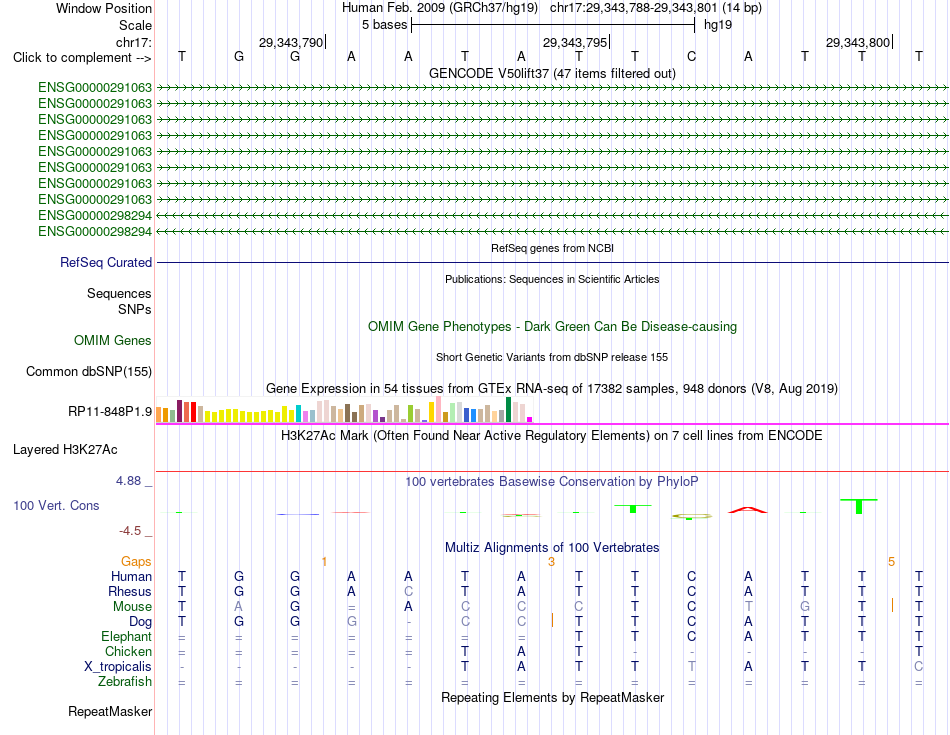The image size is (950, 735).
Task: Click the Dog alignment row label
Action: point(141,622)
